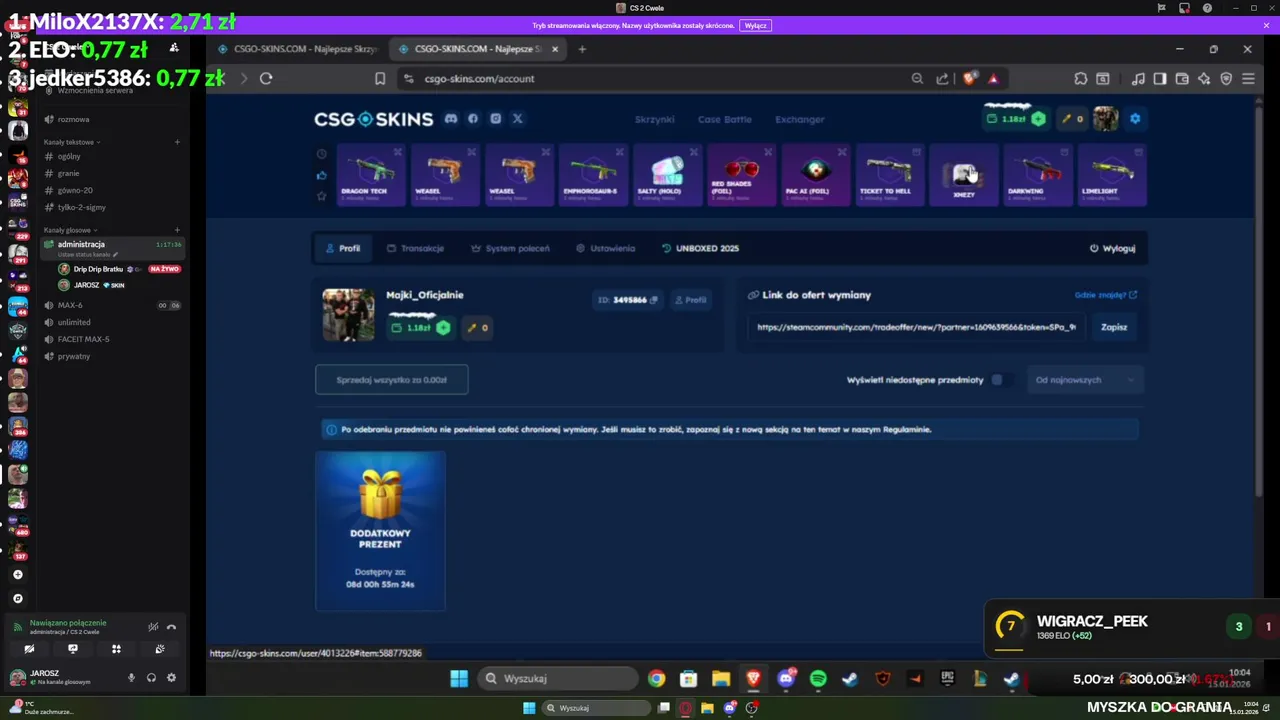
Task: Join the Discord FACEIT MAX-5 voice channel
Action: [x=83, y=339]
